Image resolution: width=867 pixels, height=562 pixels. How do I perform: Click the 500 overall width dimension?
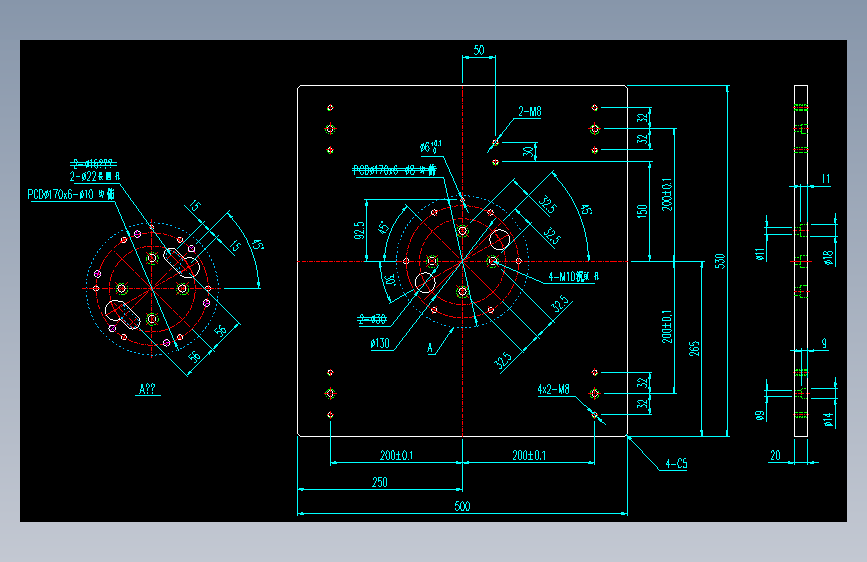462,506
